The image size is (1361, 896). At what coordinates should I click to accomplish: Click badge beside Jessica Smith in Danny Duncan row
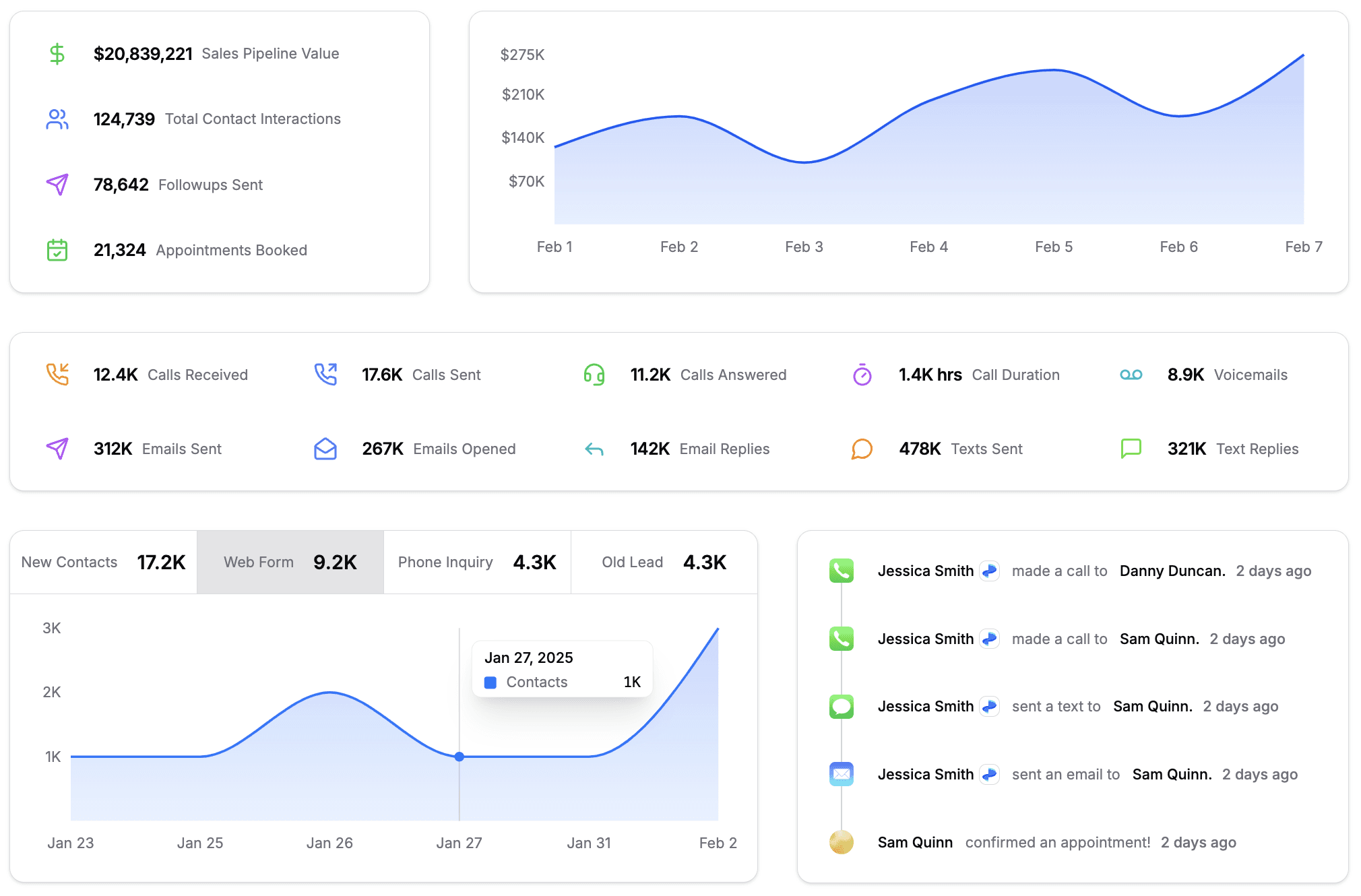click(x=989, y=571)
